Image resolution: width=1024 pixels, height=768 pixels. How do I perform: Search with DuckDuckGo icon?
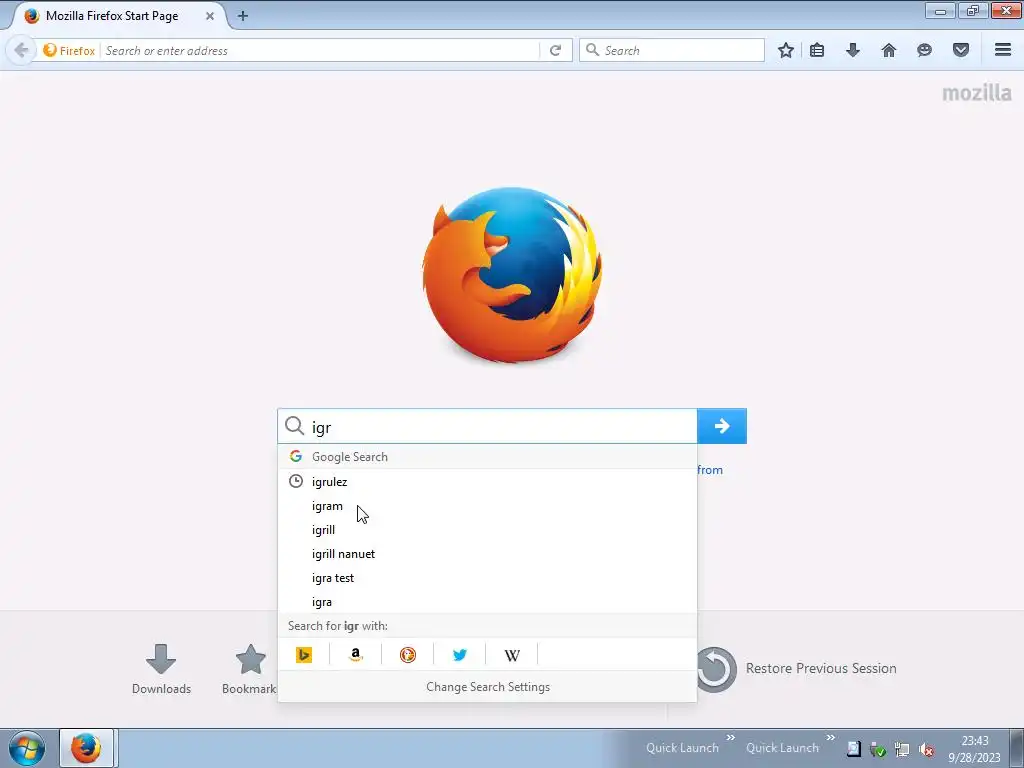click(x=408, y=654)
